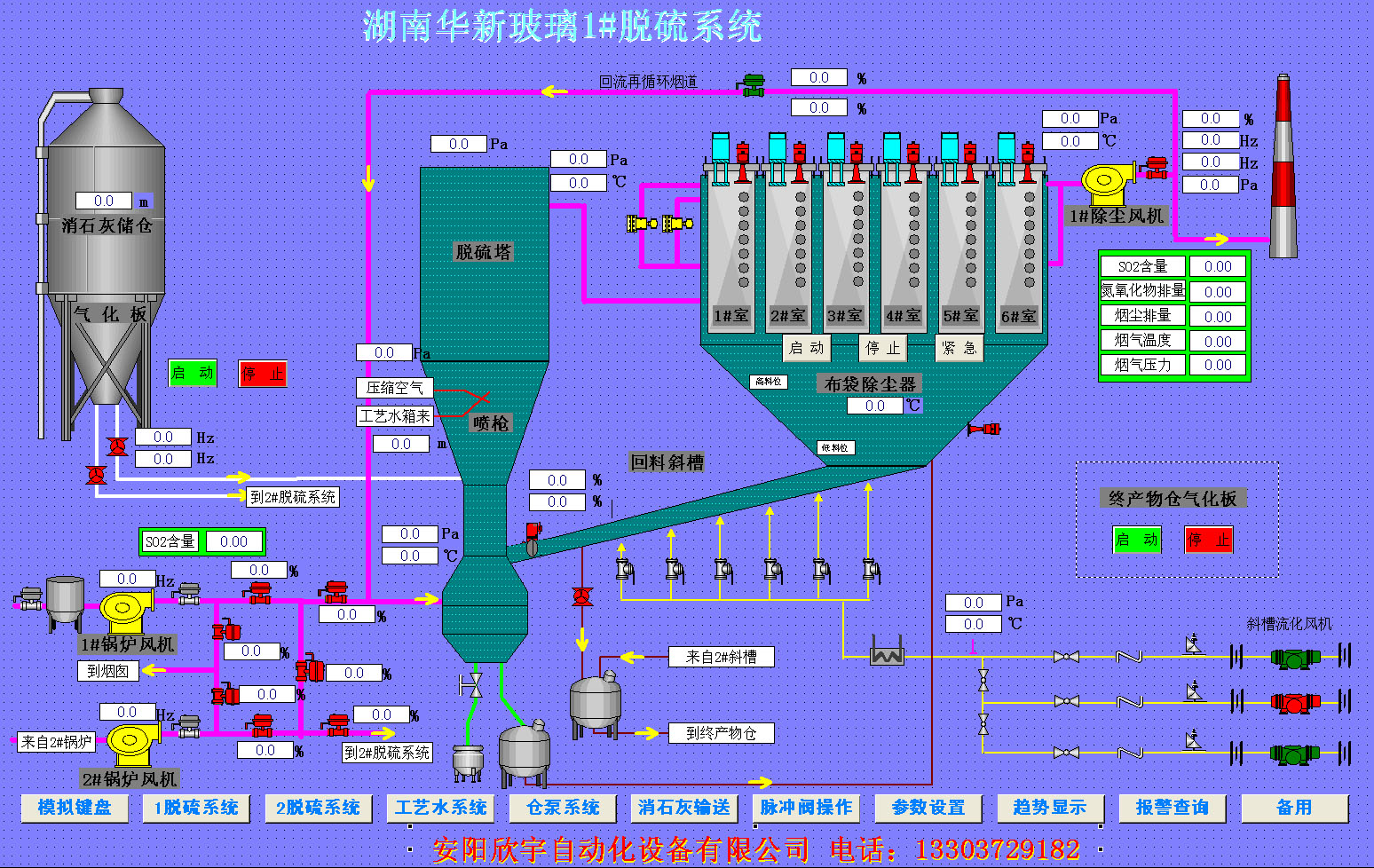Click the red hopper discharge valve on dust collector
Image resolution: width=1374 pixels, height=868 pixels.
(984, 429)
